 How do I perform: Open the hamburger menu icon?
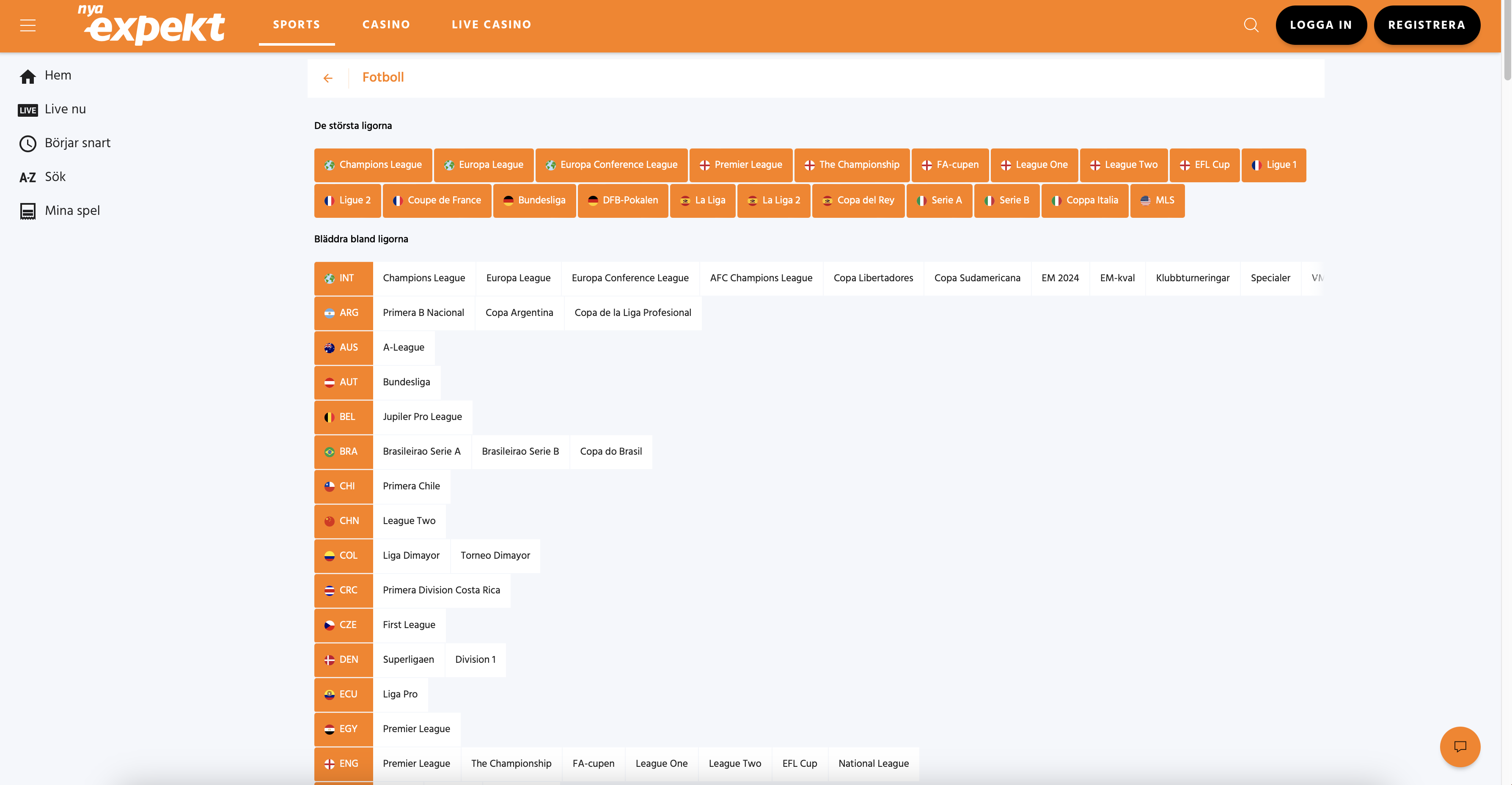[27, 25]
